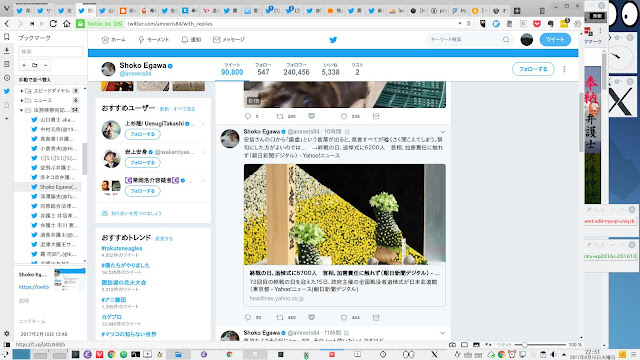Open the Notes panel icon in sidebar
The height and width of the screenshot is (360, 640).
7,64
